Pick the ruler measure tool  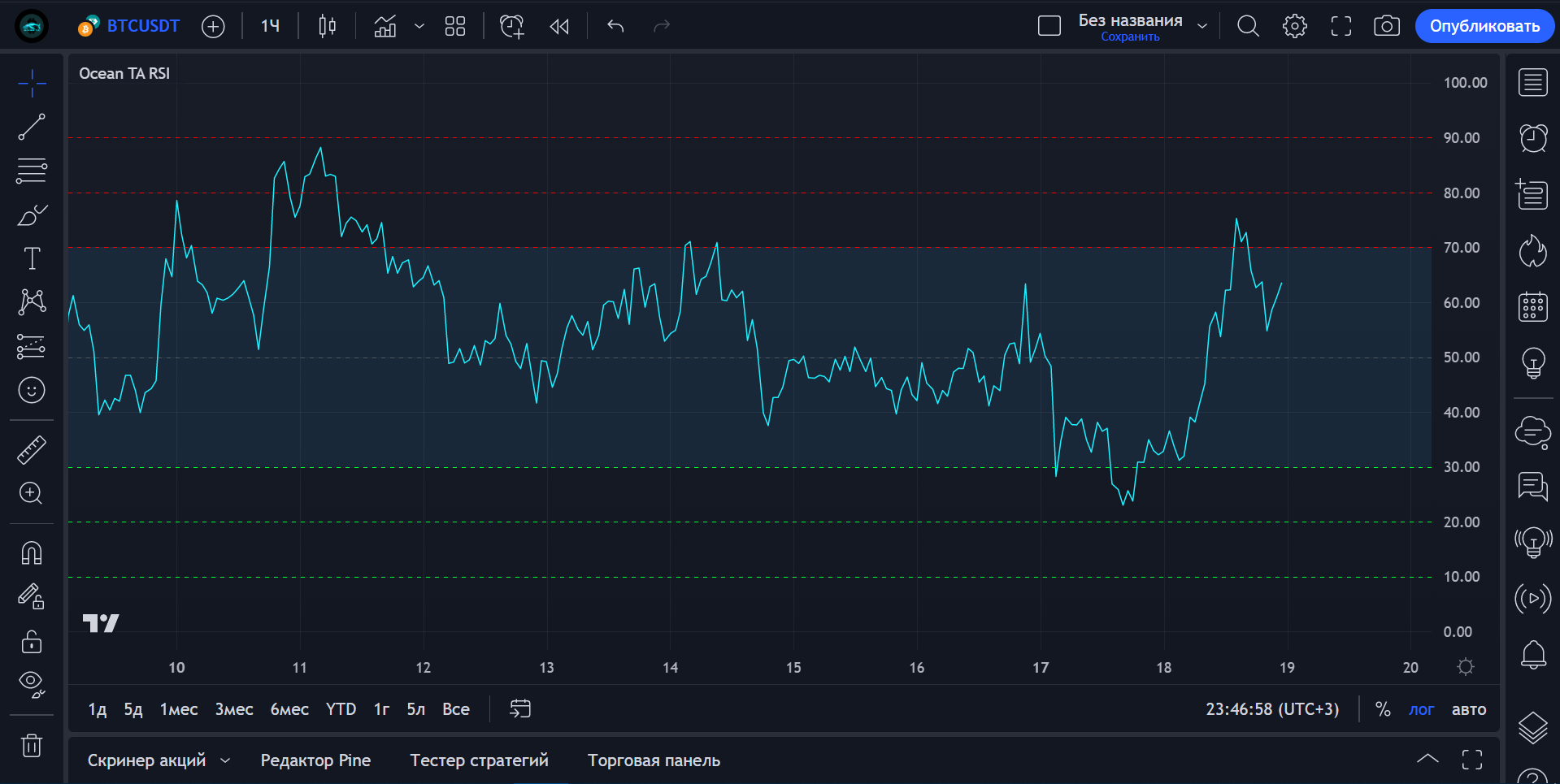click(32, 450)
